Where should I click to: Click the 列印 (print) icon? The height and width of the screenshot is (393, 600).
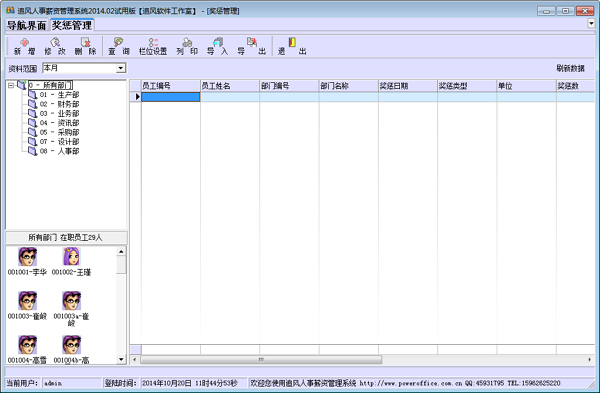(187, 46)
